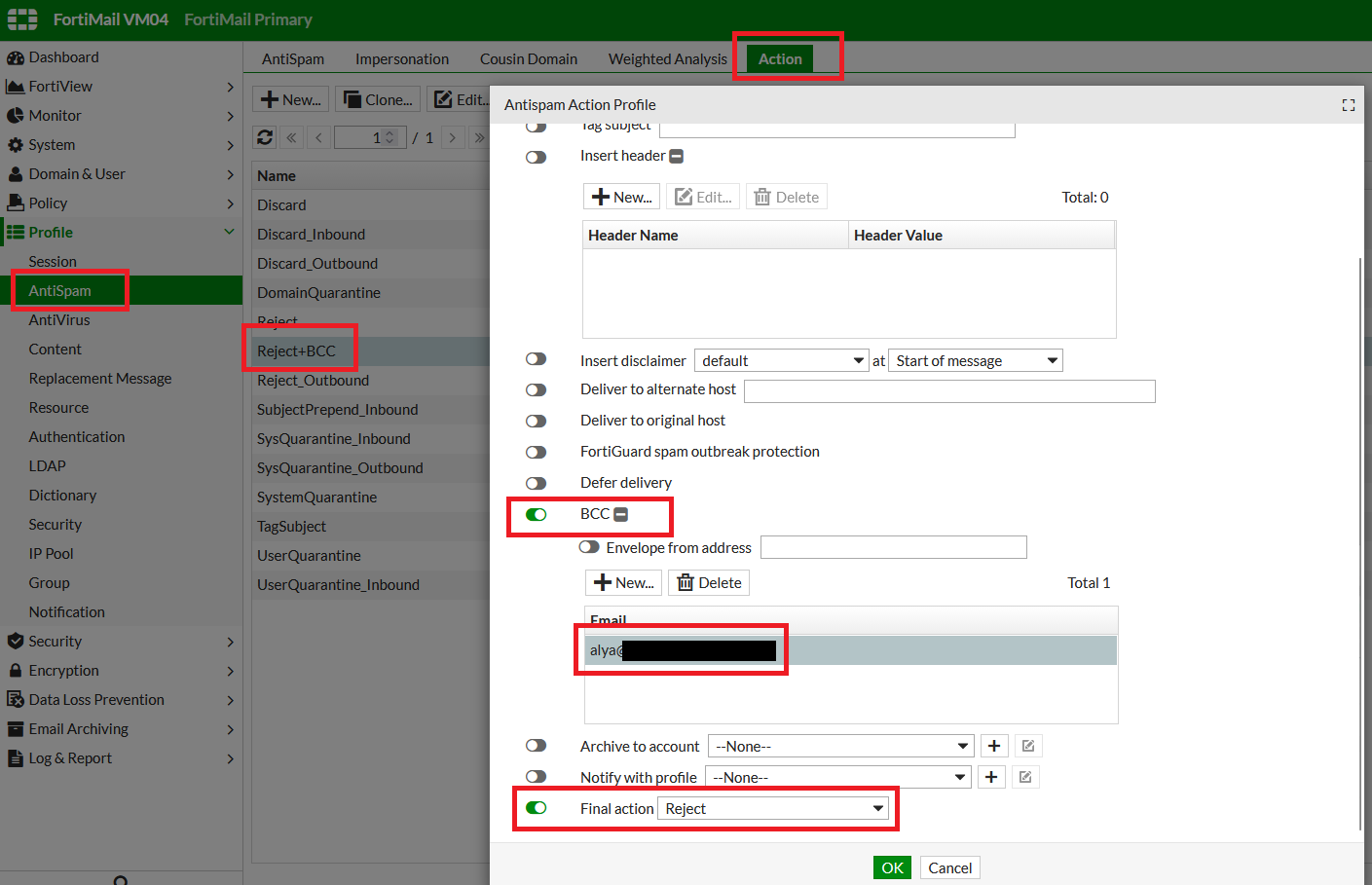Go to the first page of profiles
Screen dimensions: 1372x885
(292, 137)
